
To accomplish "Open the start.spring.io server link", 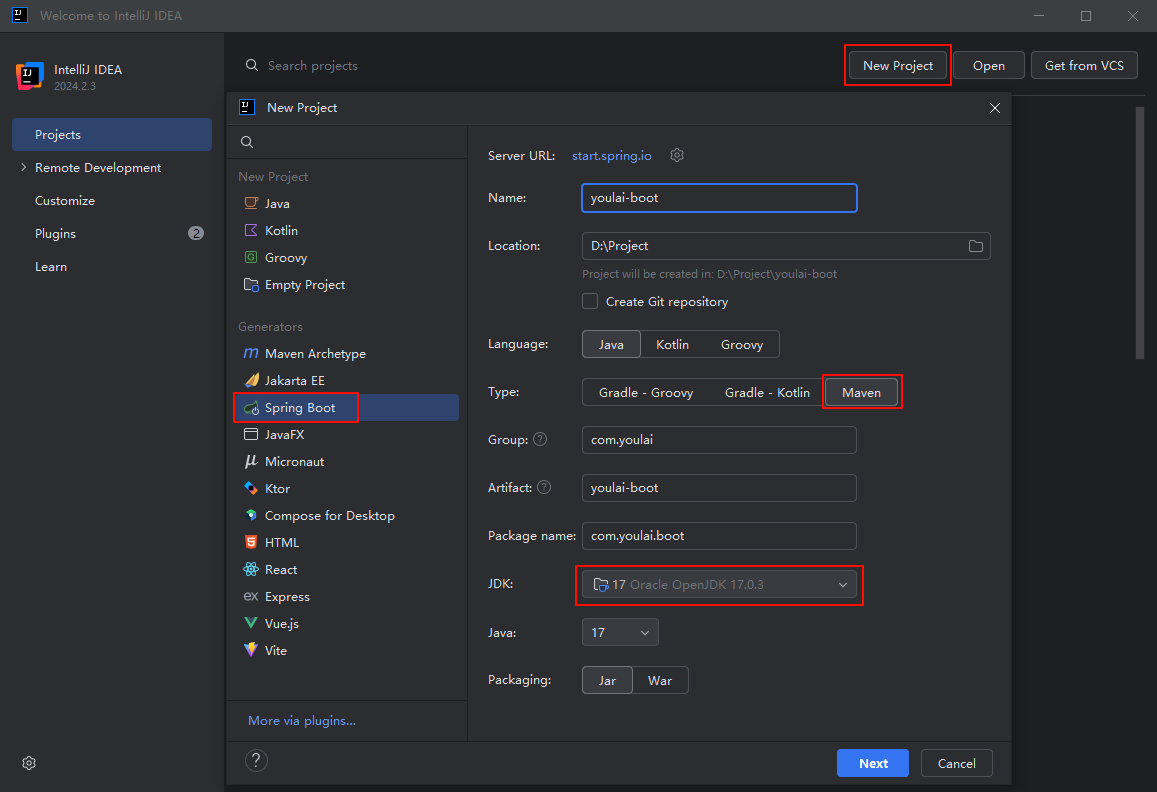I will coord(612,156).
